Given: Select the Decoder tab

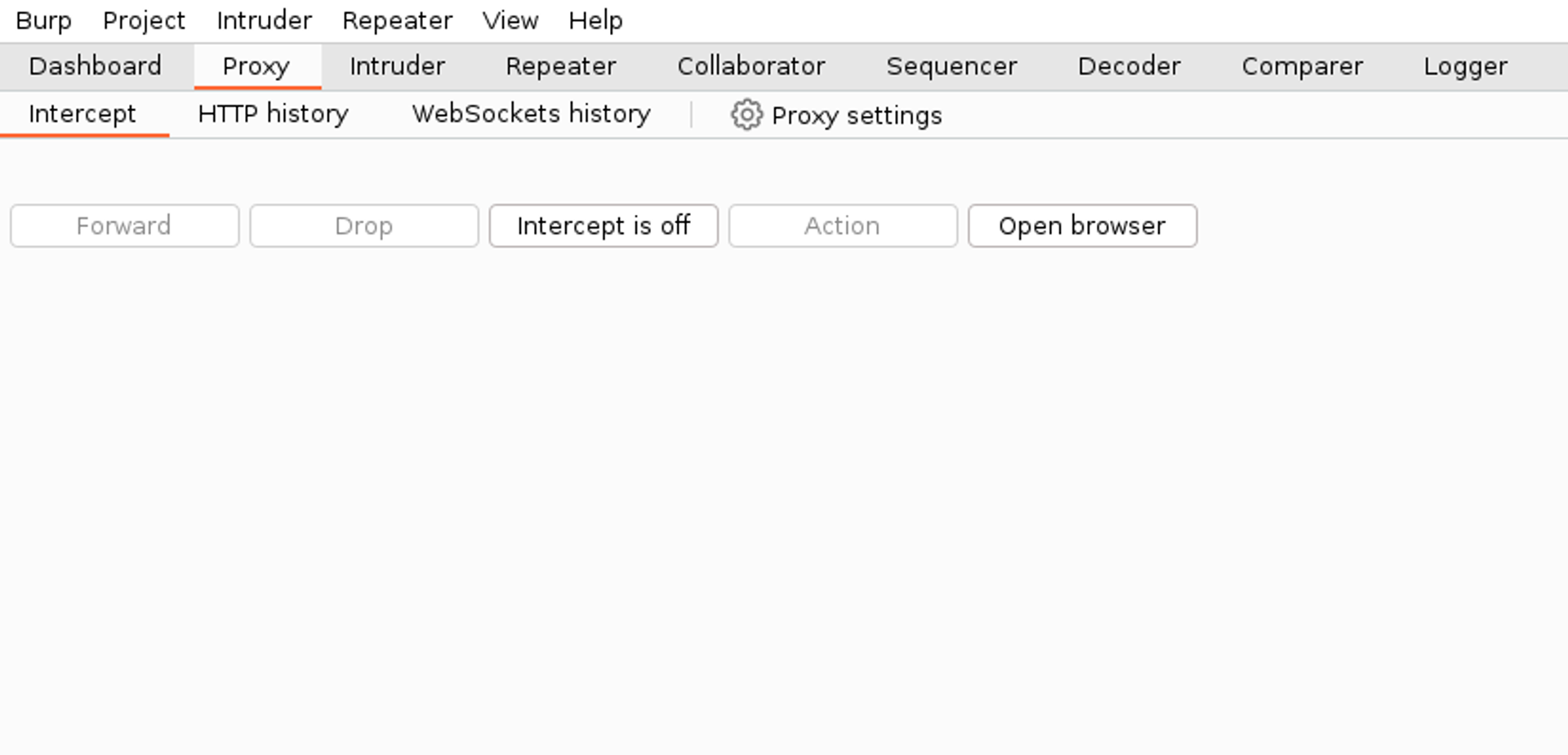Looking at the screenshot, I should tap(1129, 66).
